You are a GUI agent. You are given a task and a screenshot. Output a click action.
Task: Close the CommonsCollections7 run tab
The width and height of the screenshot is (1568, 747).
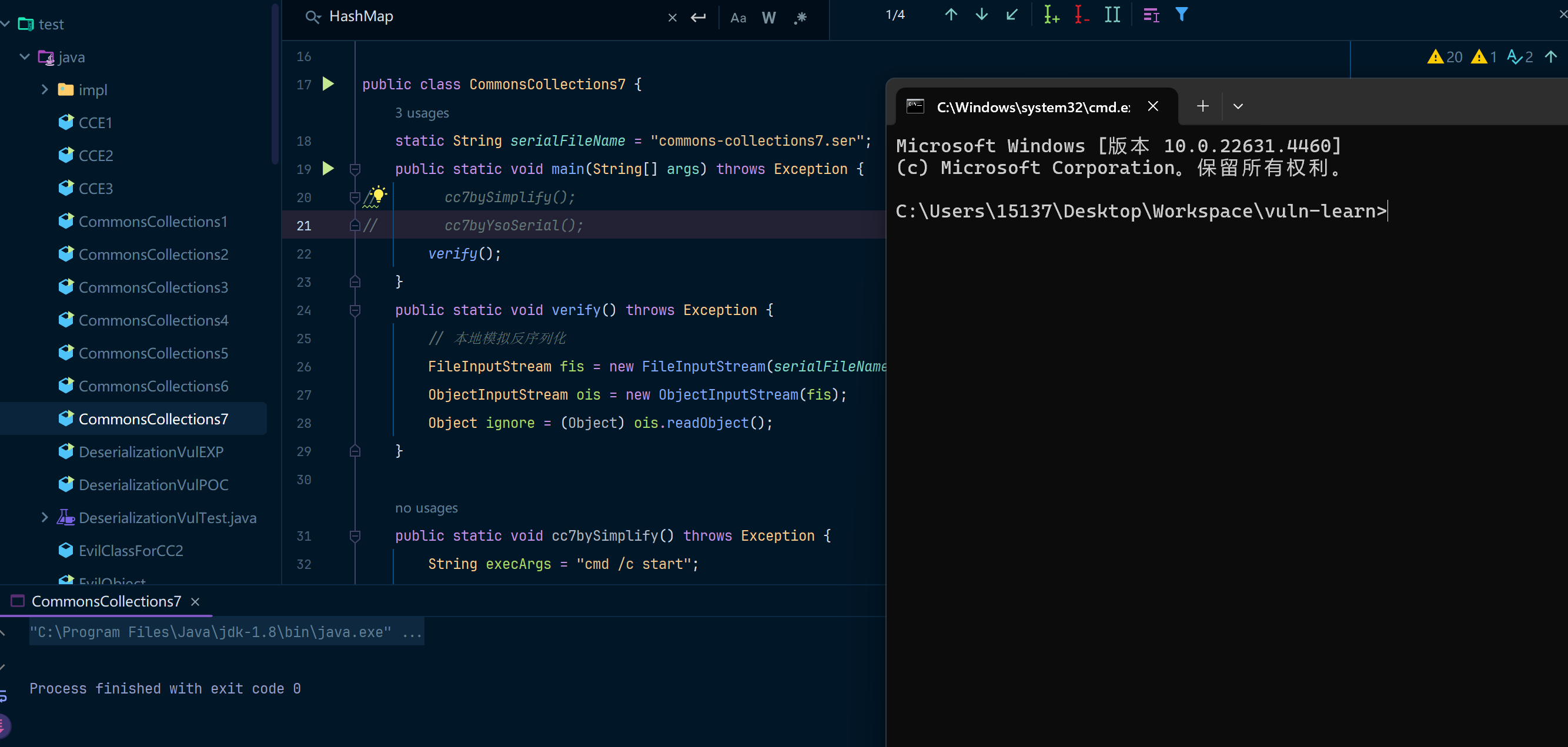(195, 602)
